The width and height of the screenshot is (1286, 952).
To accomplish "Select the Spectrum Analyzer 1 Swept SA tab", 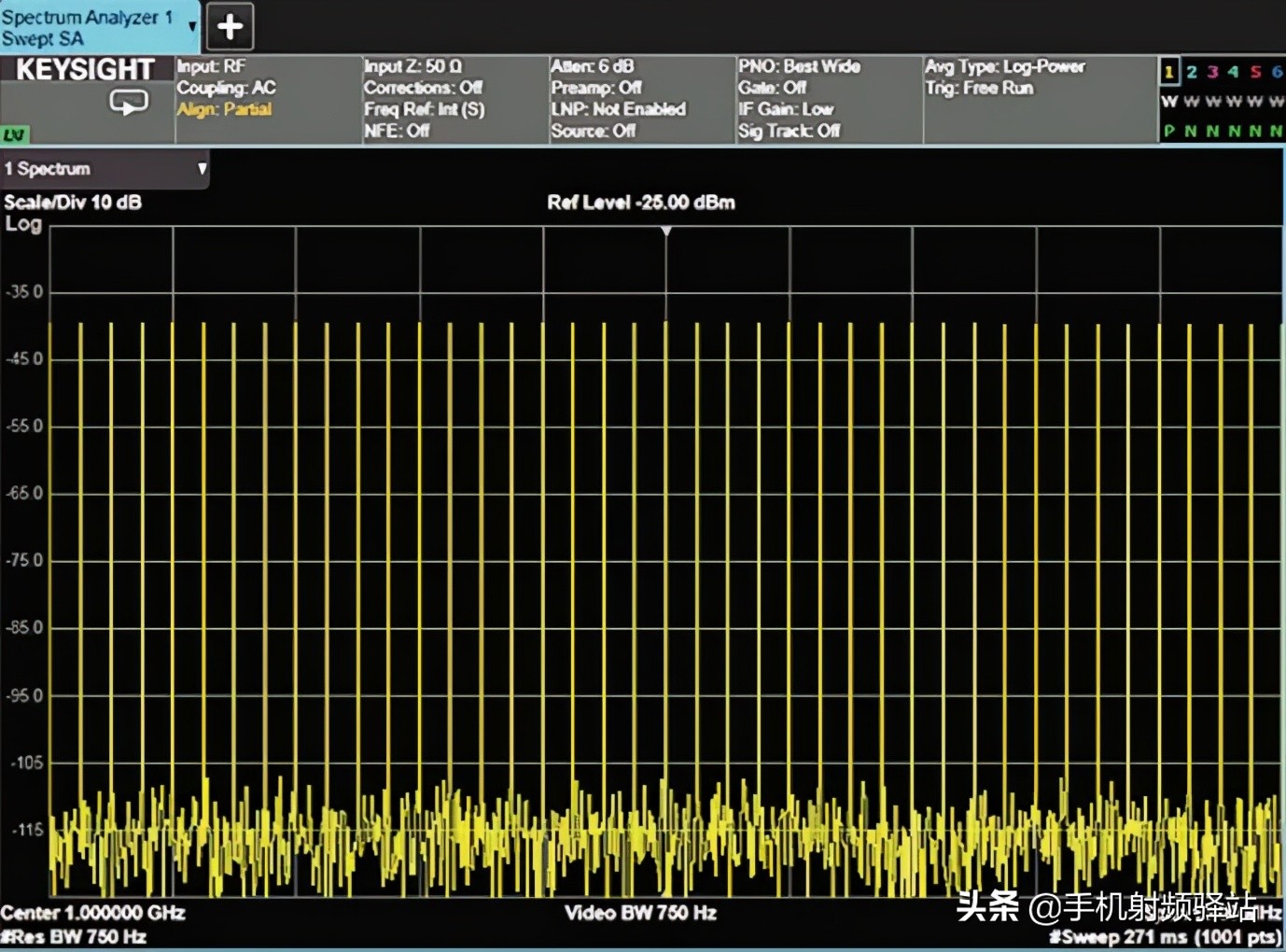I will [x=89, y=28].
